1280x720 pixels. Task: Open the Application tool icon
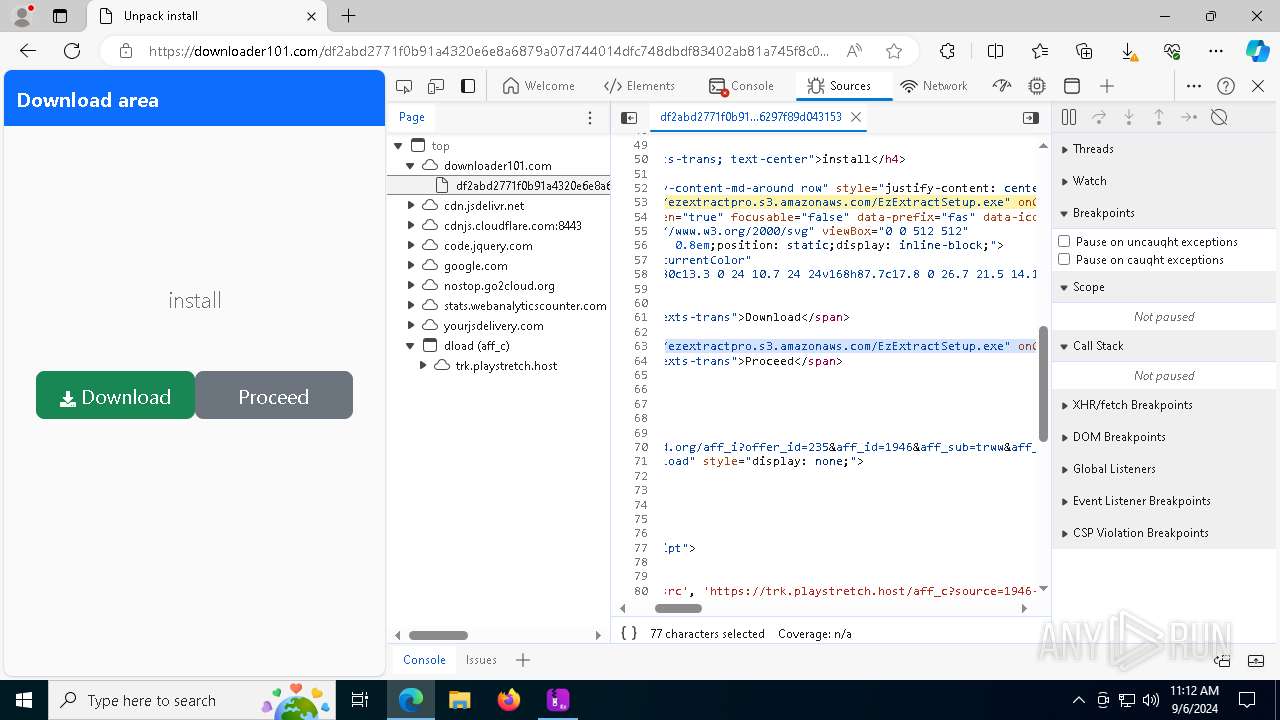point(1072,86)
